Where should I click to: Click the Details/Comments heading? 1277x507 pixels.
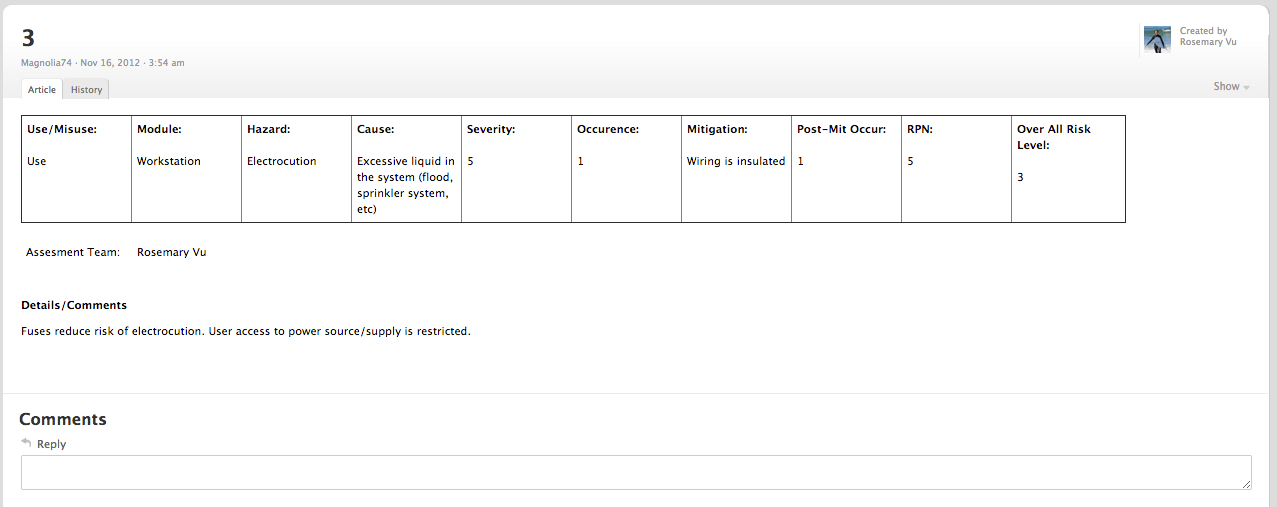point(74,305)
